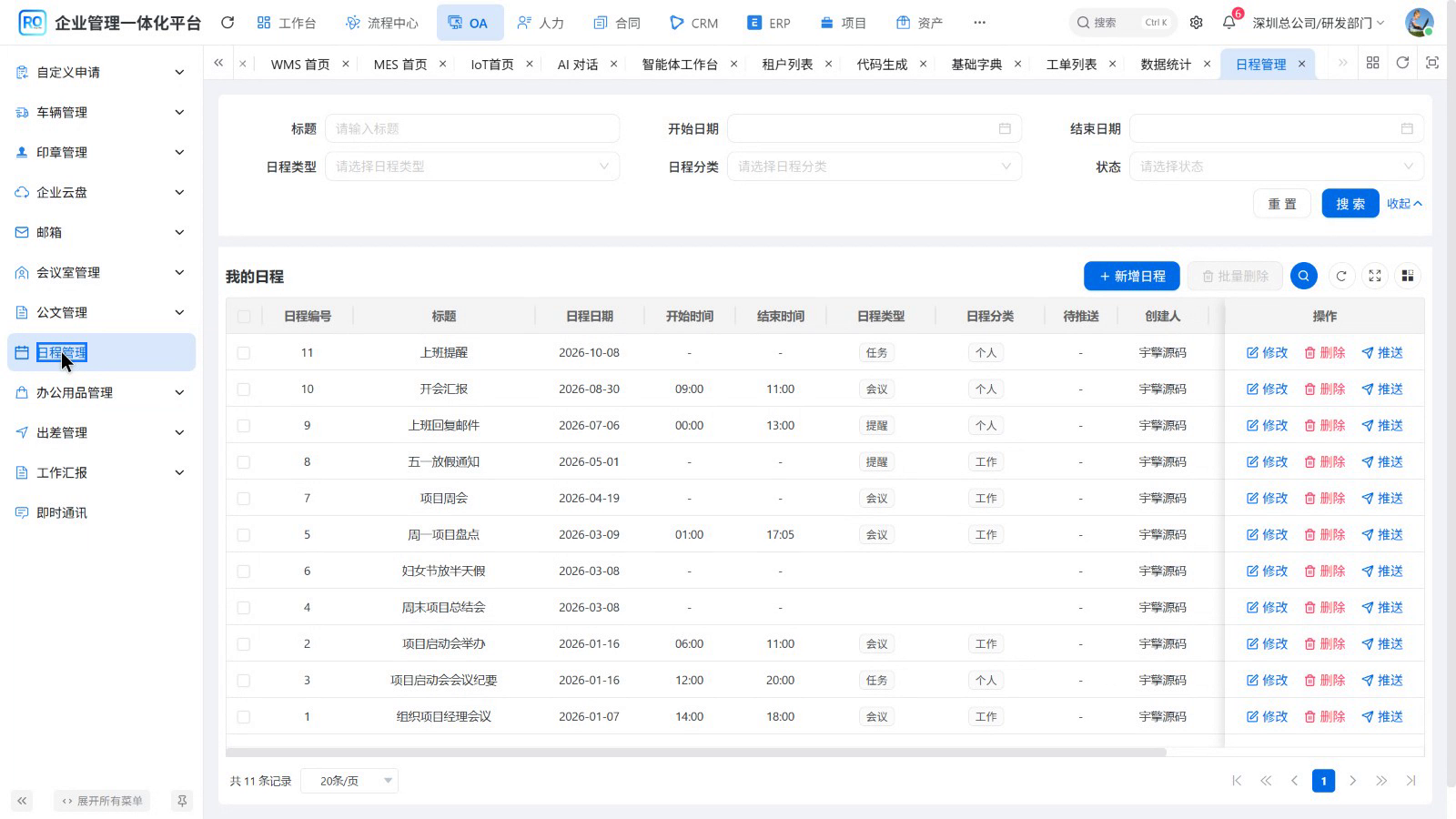Change page size 20条/页 dropdown
The image size is (1456, 819).
(349, 781)
